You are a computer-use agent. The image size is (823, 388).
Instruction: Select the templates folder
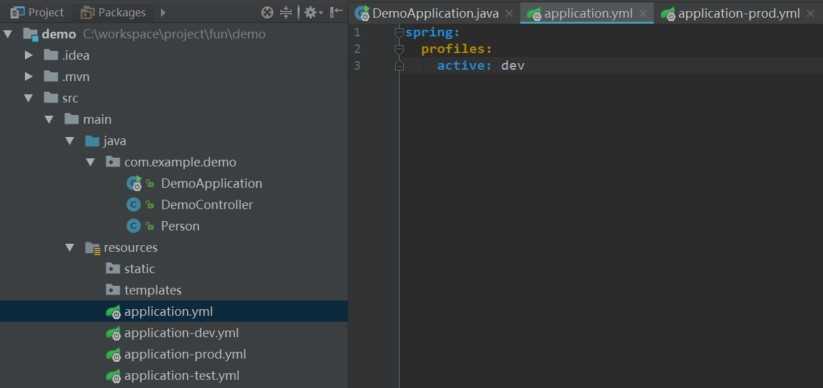(174, 290)
